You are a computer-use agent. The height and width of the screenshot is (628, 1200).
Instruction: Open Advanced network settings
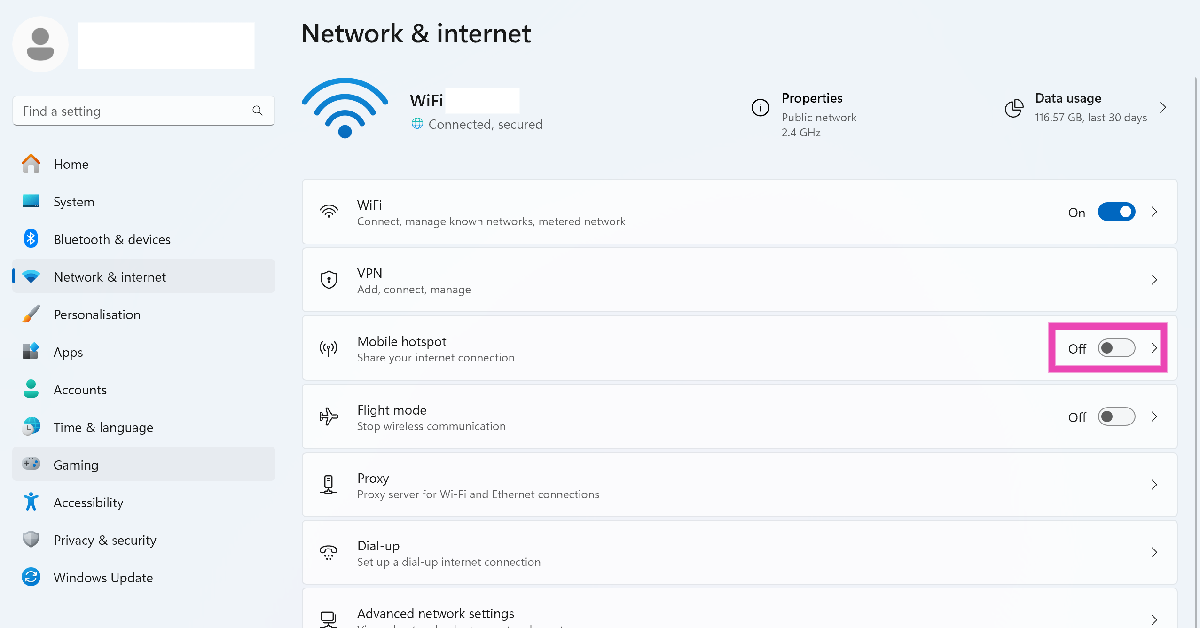(x=436, y=614)
